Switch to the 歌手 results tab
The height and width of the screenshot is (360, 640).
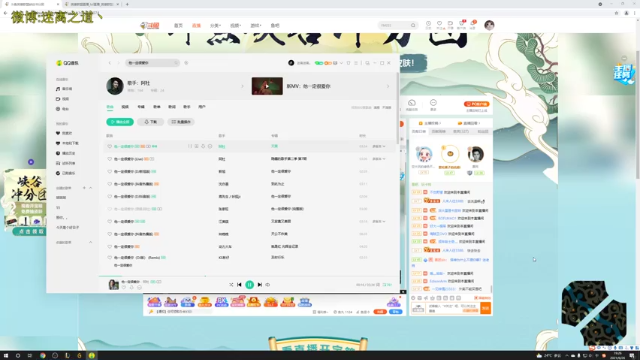(x=187, y=107)
